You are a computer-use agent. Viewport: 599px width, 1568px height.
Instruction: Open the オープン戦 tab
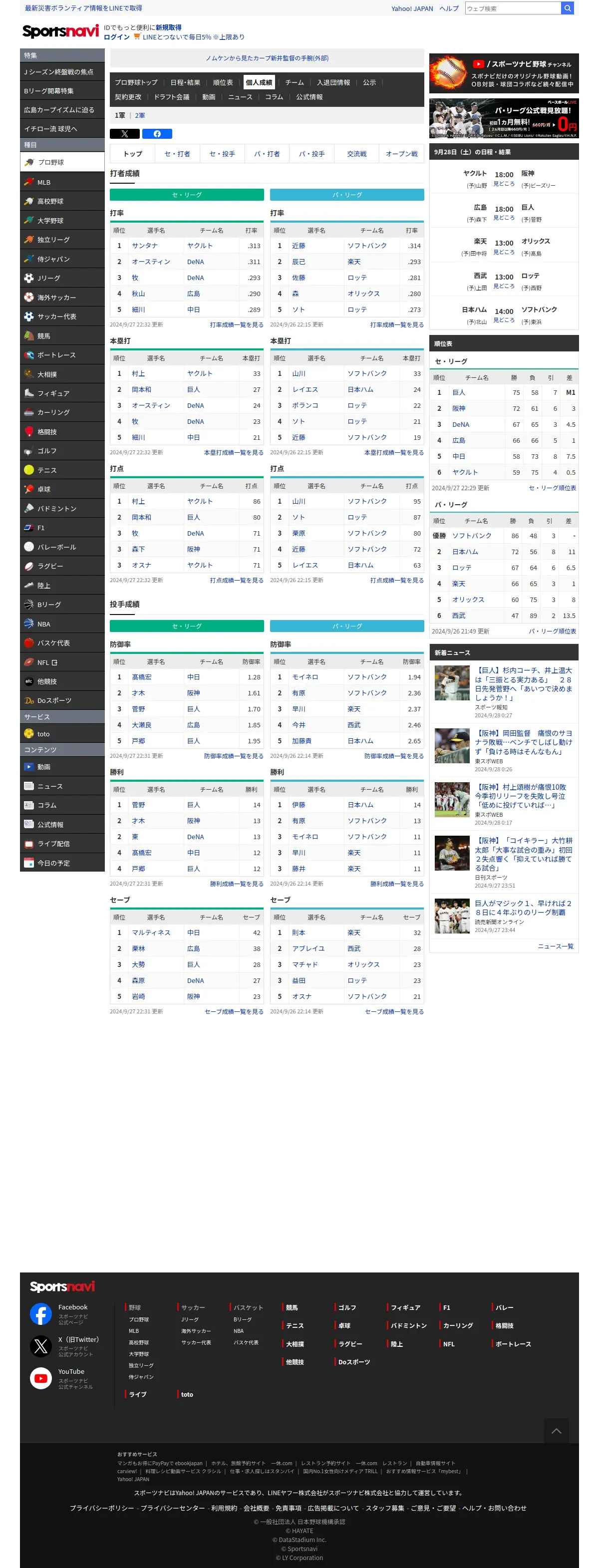(401, 154)
